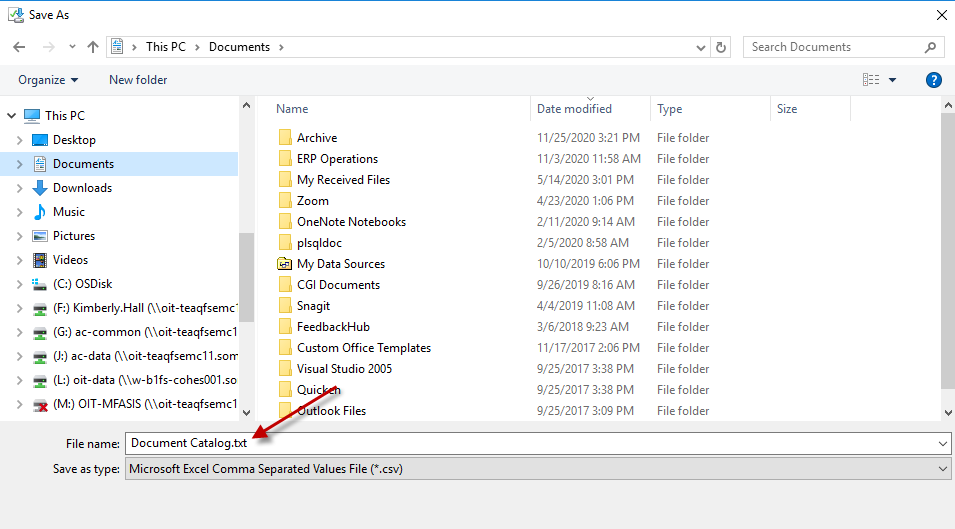The height and width of the screenshot is (529, 955).
Task: Select Desktop in navigation pane
Action: [74, 140]
